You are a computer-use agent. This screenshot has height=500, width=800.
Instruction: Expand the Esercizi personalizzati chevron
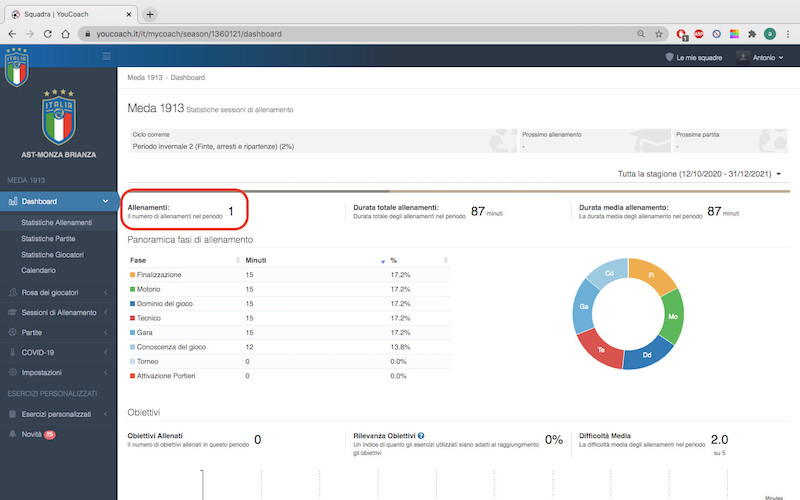106,414
